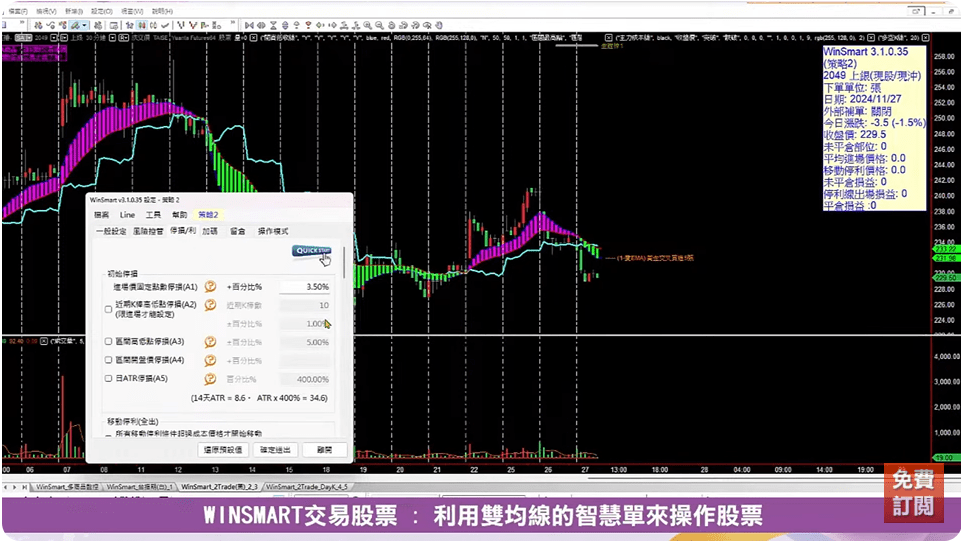Click the A5 百分比 field showing 400.00%
This screenshot has height=541, width=961.
click(x=305, y=379)
